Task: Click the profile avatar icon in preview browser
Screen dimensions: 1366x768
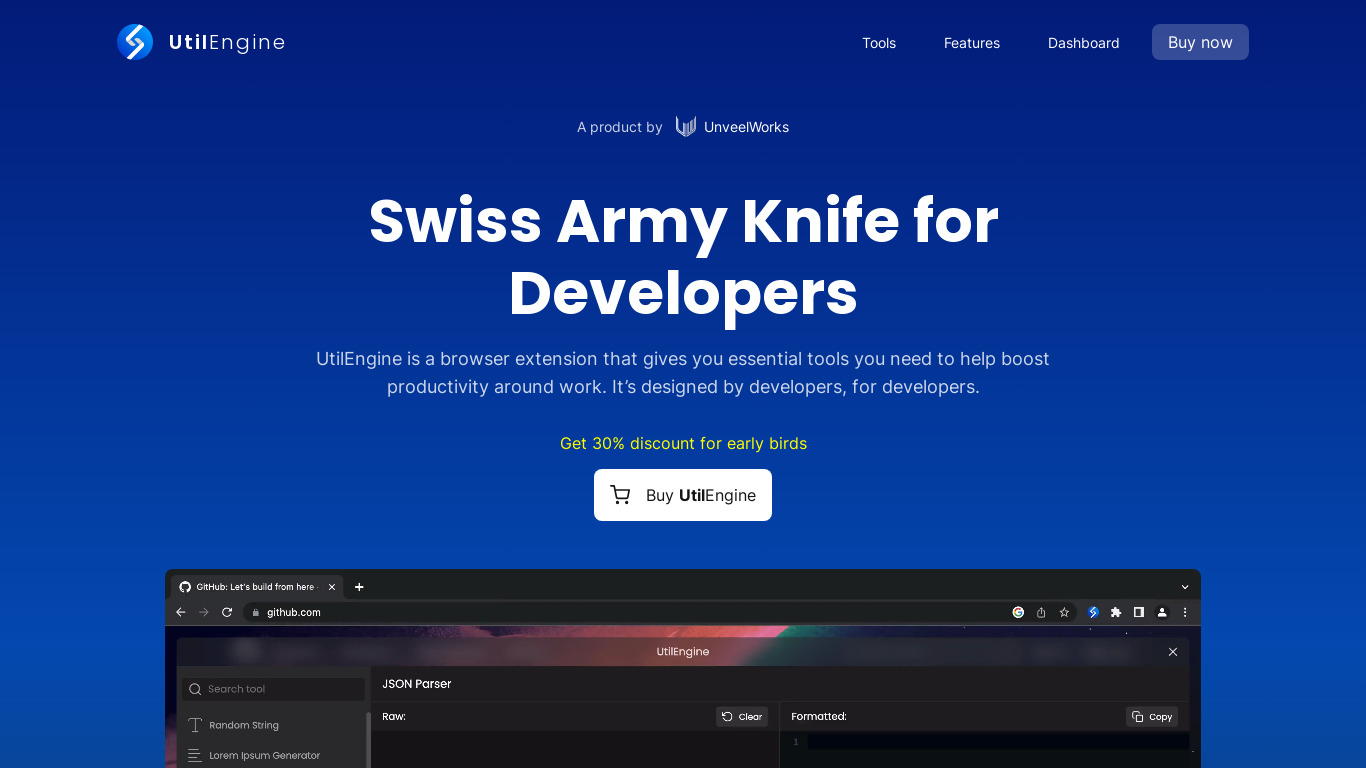Action: point(1162,612)
